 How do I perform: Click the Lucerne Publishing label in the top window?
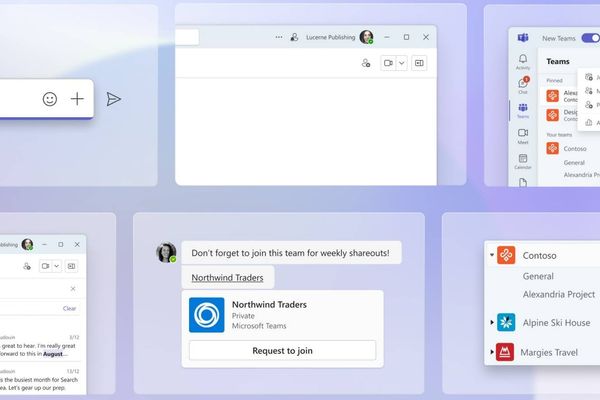tap(331, 37)
